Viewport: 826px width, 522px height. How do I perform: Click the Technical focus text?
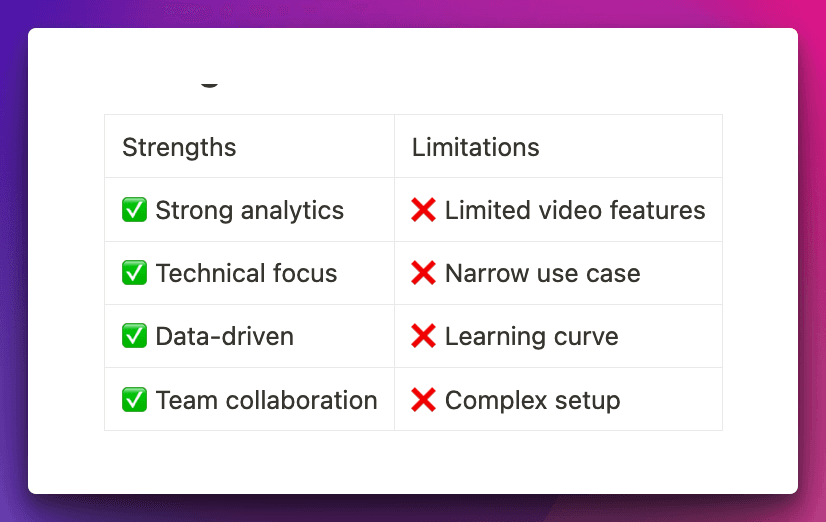tap(246, 273)
